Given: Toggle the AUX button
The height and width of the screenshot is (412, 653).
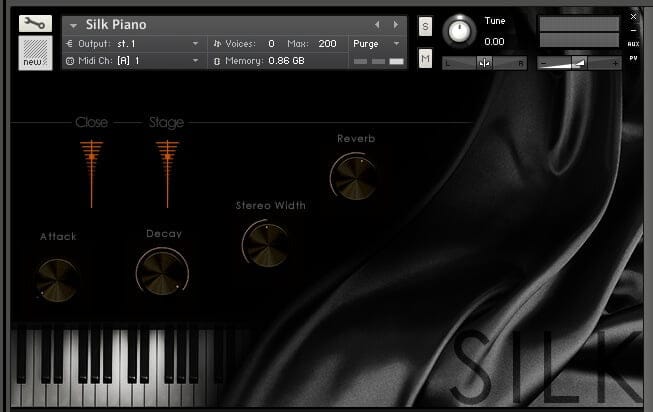Looking at the screenshot, I should click(633, 44).
